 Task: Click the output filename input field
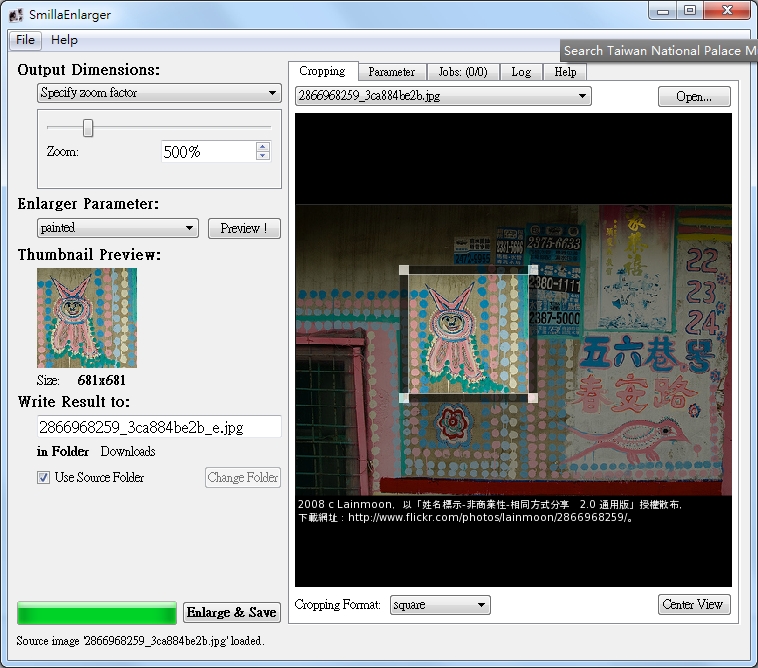pos(159,427)
